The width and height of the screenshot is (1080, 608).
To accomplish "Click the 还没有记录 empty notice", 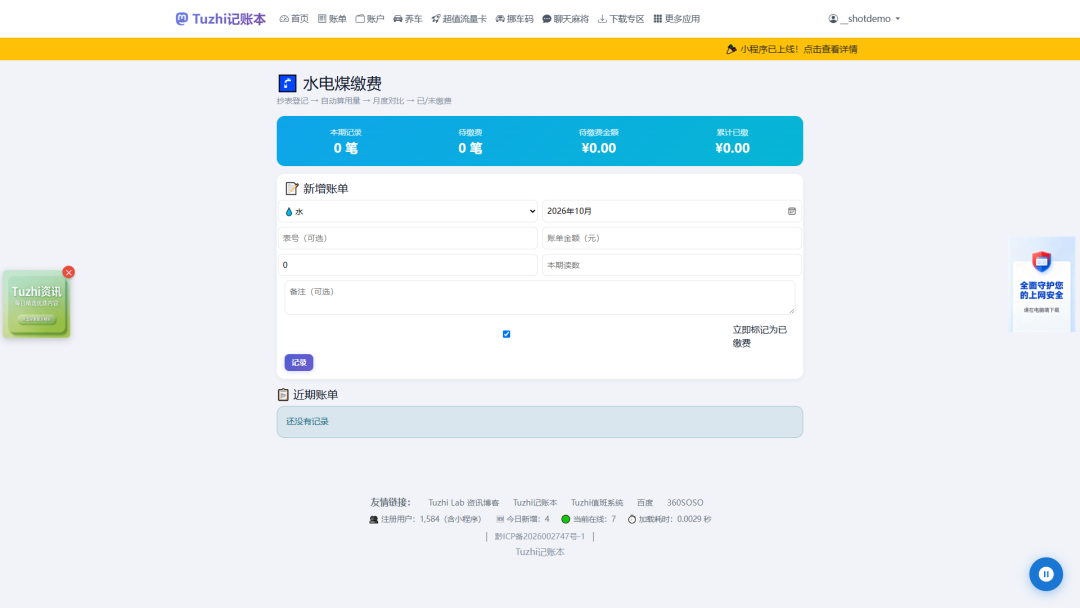I will coord(539,421).
